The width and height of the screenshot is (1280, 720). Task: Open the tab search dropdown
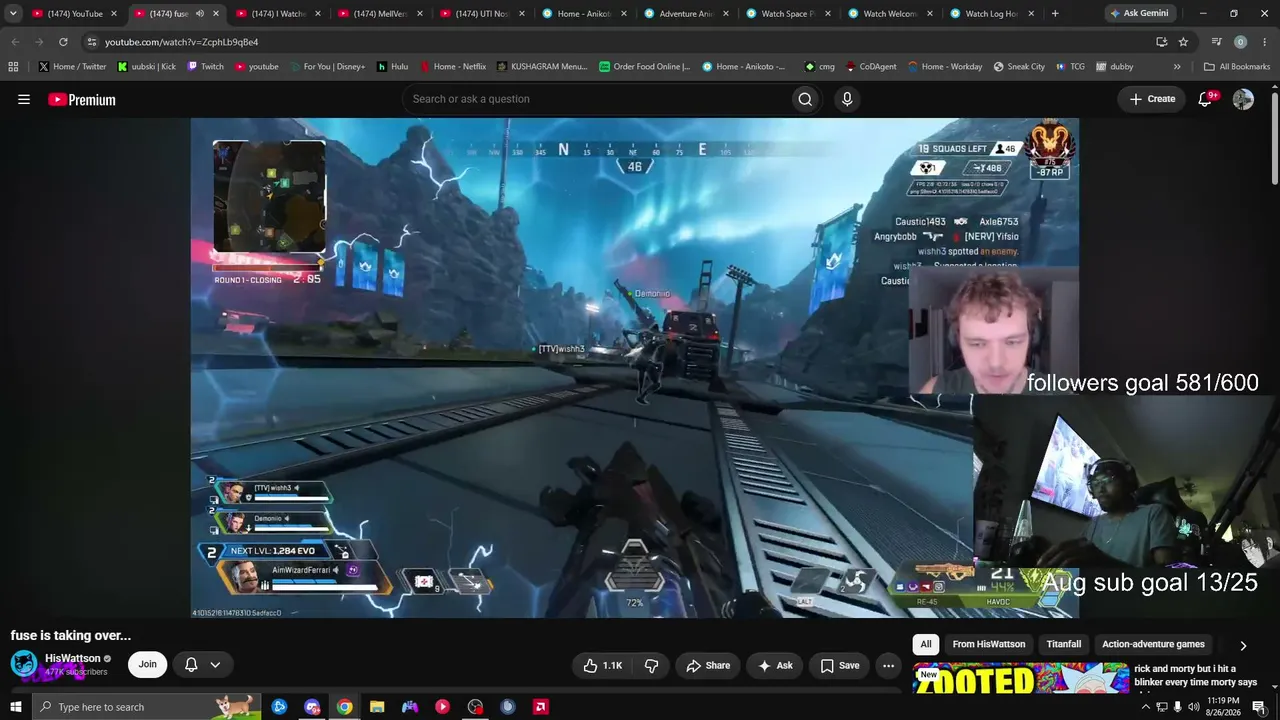pyautogui.click(x=13, y=14)
